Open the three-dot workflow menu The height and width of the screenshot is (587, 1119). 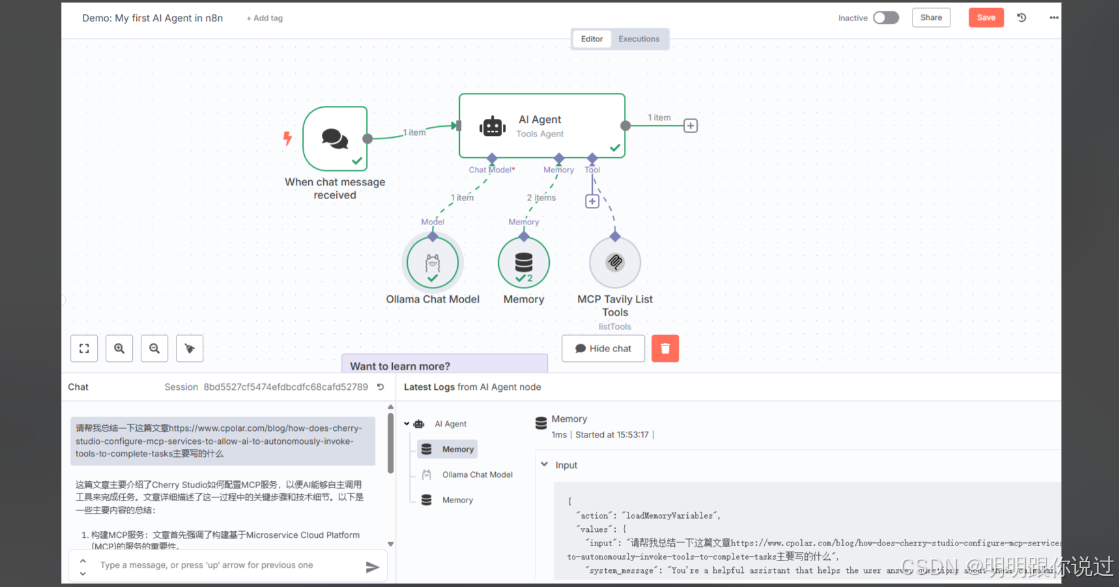(1053, 18)
